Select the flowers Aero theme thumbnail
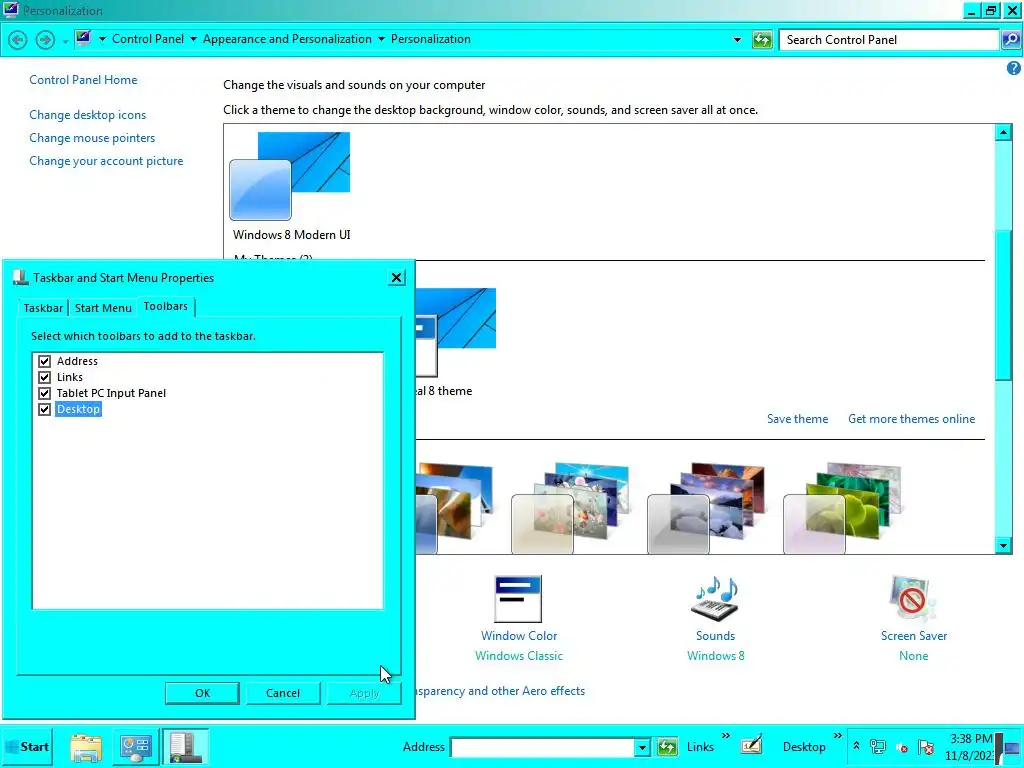1024x768 pixels. tap(569, 508)
